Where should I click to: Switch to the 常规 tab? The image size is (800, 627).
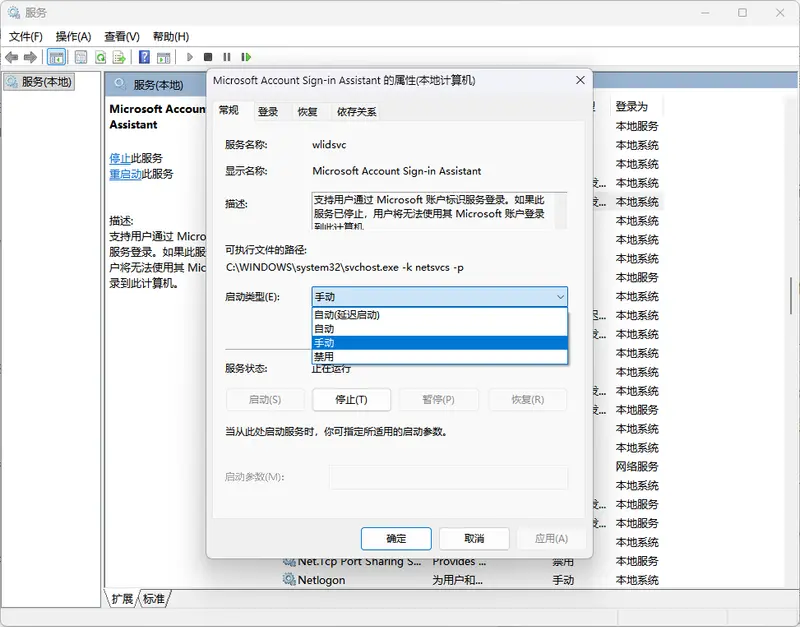[229, 110]
